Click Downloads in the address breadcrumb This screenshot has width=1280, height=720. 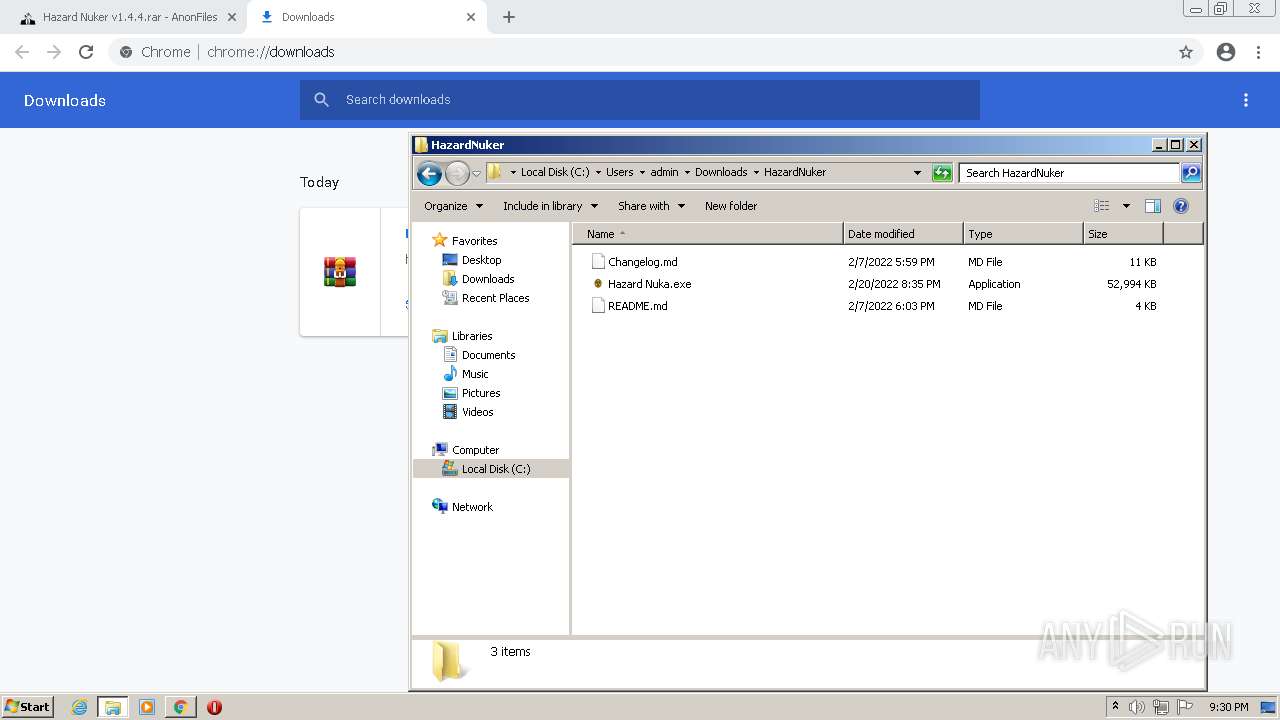click(721, 172)
